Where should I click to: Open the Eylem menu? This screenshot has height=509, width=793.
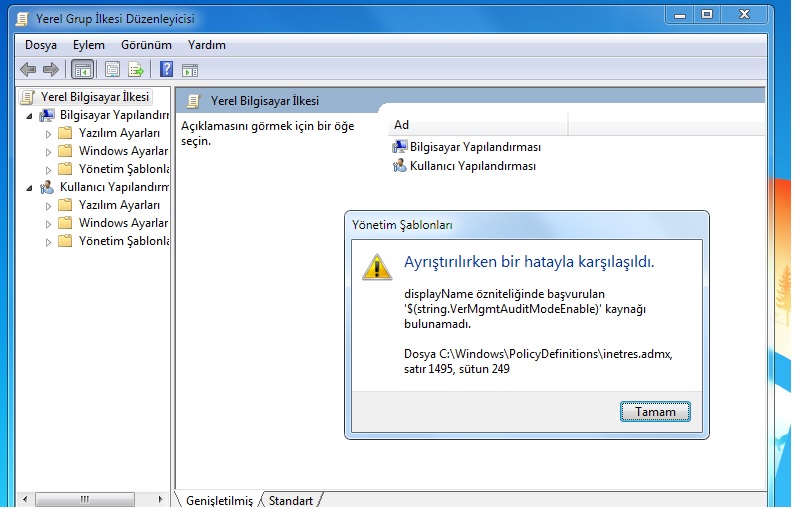(89, 45)
